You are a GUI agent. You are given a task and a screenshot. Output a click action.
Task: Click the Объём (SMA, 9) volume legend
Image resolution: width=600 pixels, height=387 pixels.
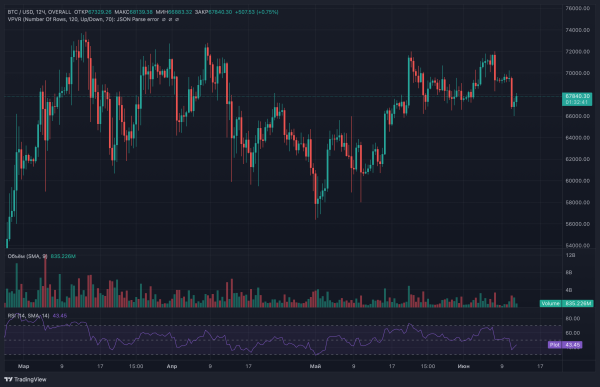pyautogui.click(x=28, y=256)
